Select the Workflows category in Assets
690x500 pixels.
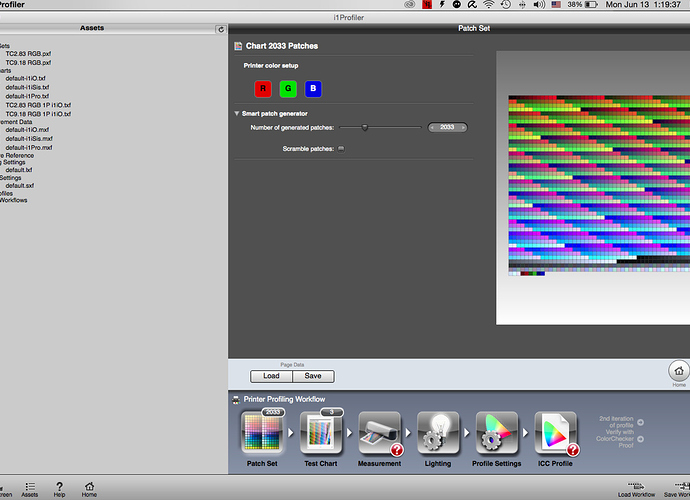point(14,200)
